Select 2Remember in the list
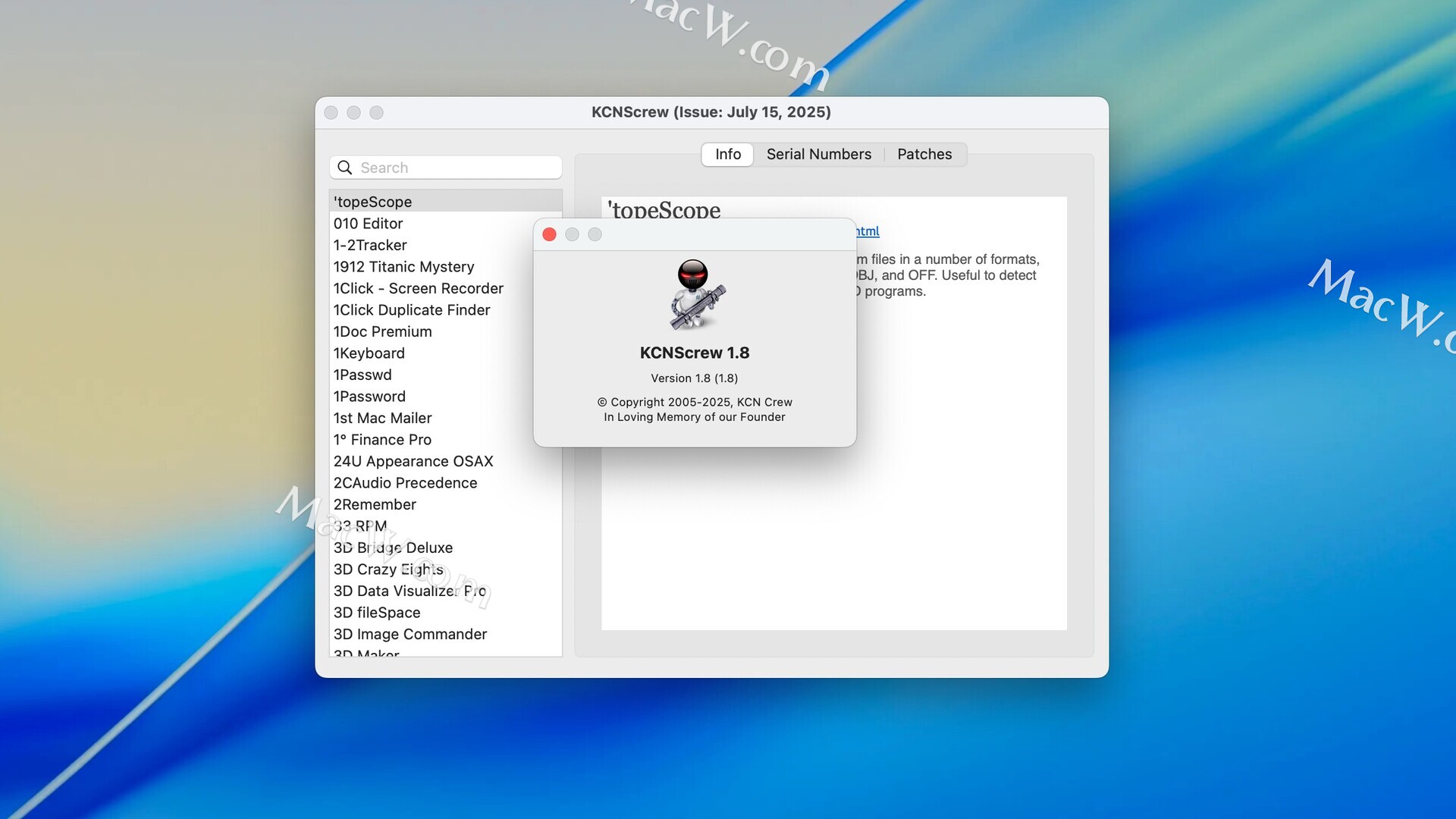Viewport: 1456px width, 819px height. 446,504
